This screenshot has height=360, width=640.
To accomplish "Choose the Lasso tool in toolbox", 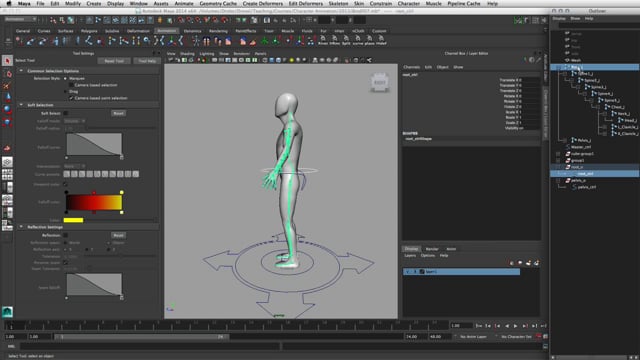I will [7, 73].
